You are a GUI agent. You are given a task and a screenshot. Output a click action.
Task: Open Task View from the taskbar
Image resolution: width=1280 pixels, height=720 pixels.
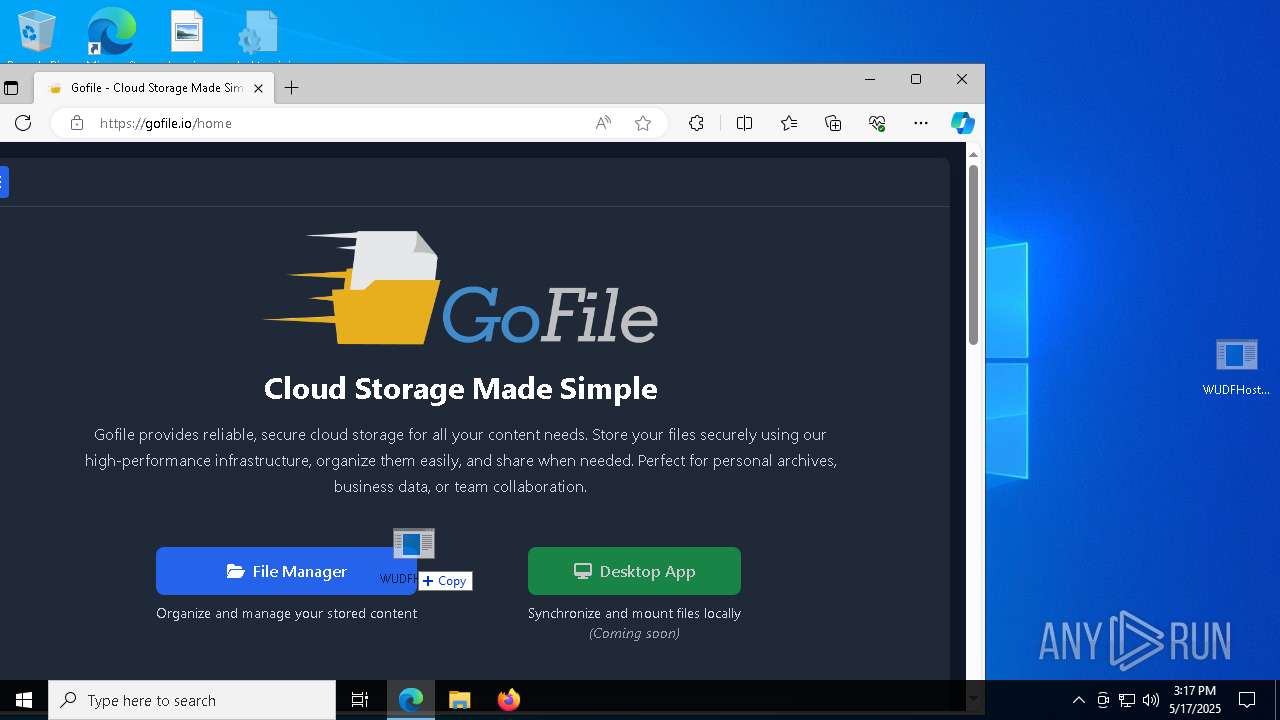(360, 700)
